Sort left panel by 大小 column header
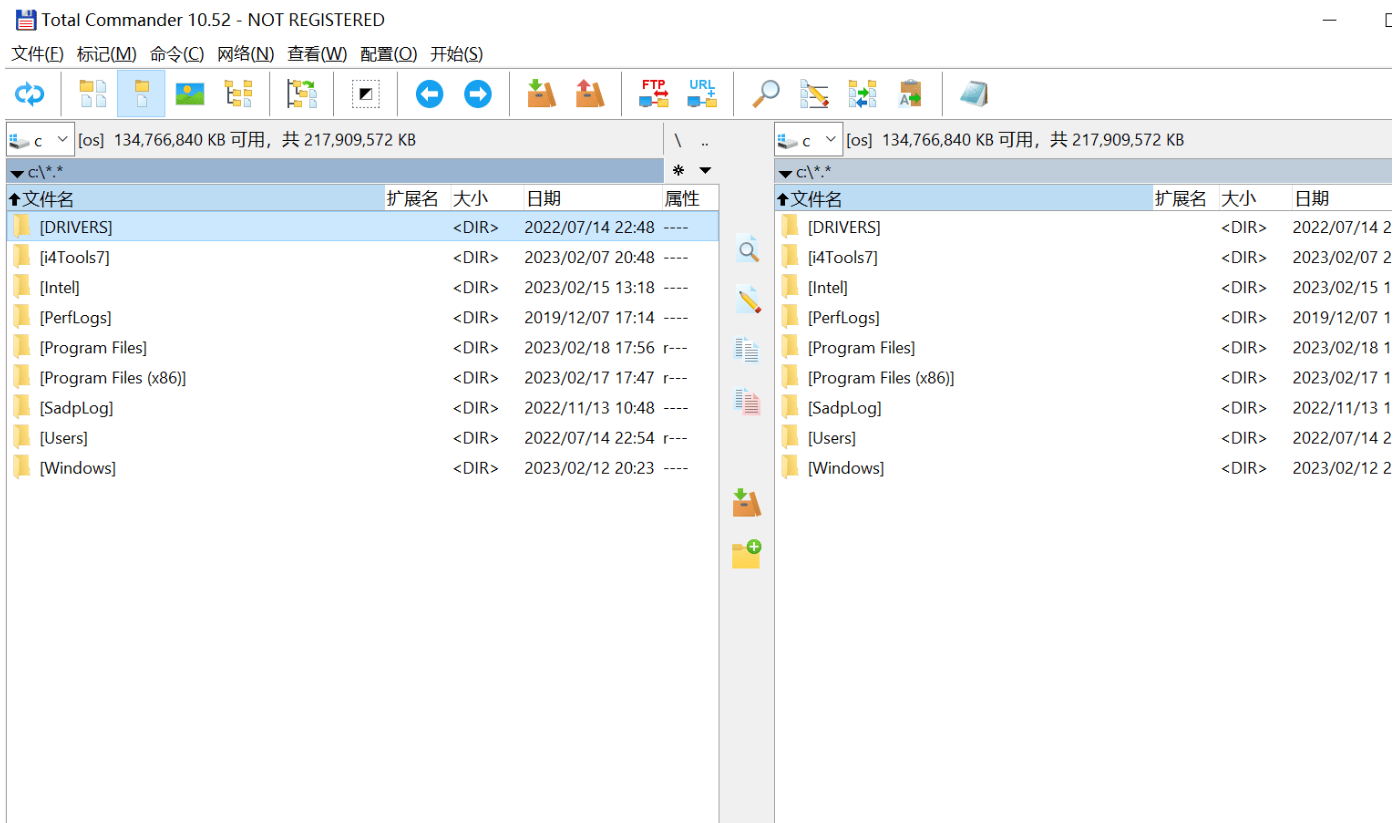 486,199
